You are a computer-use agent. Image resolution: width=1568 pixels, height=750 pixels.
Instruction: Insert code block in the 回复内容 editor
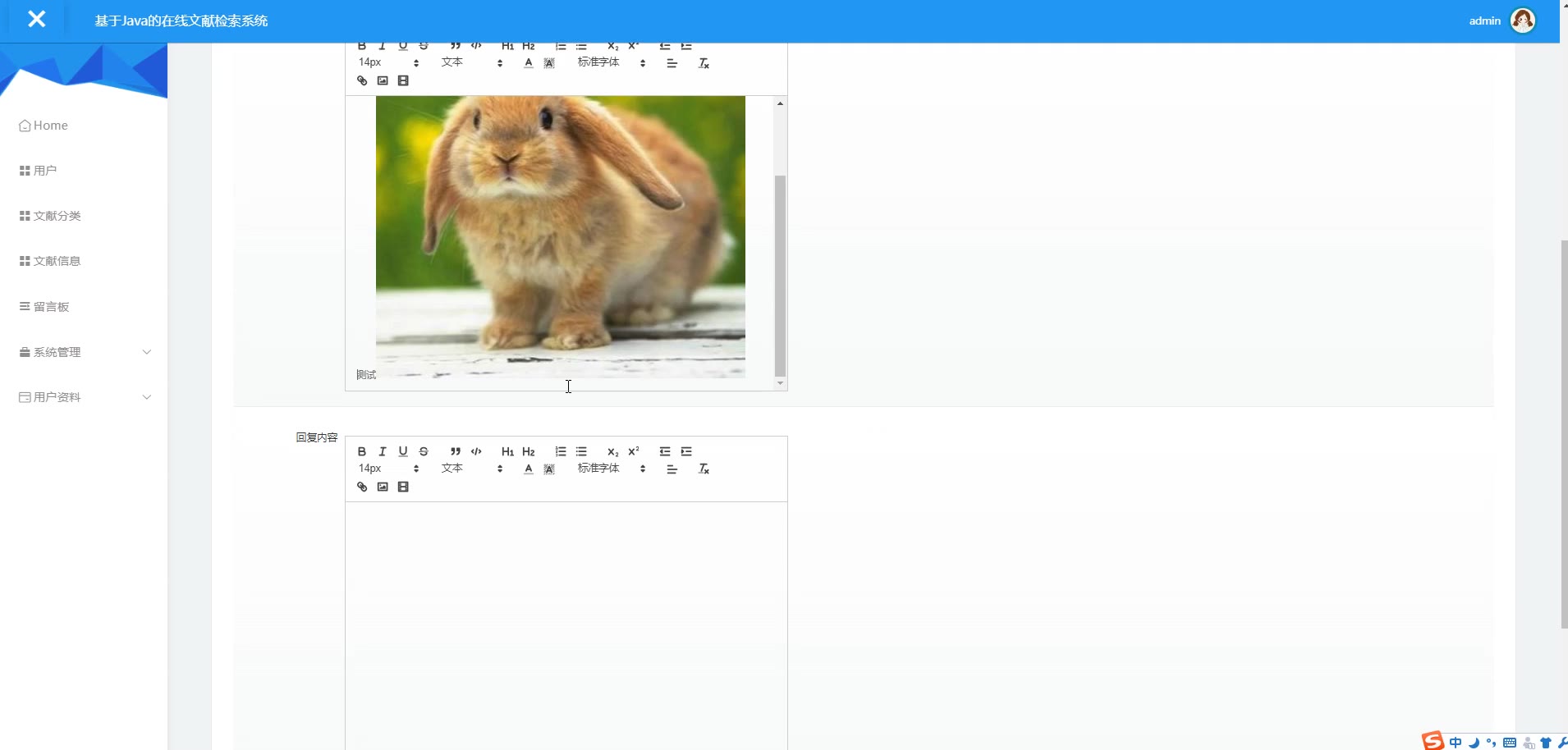pos(476,451)
